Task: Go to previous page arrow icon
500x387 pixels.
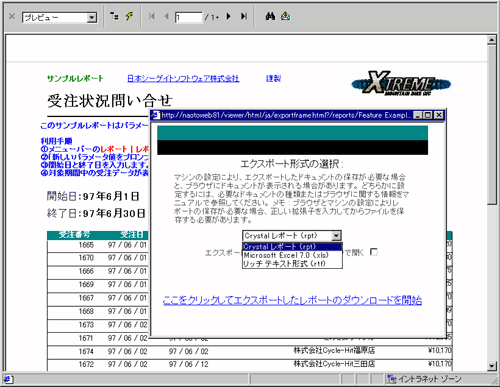Action: point(167,16)
